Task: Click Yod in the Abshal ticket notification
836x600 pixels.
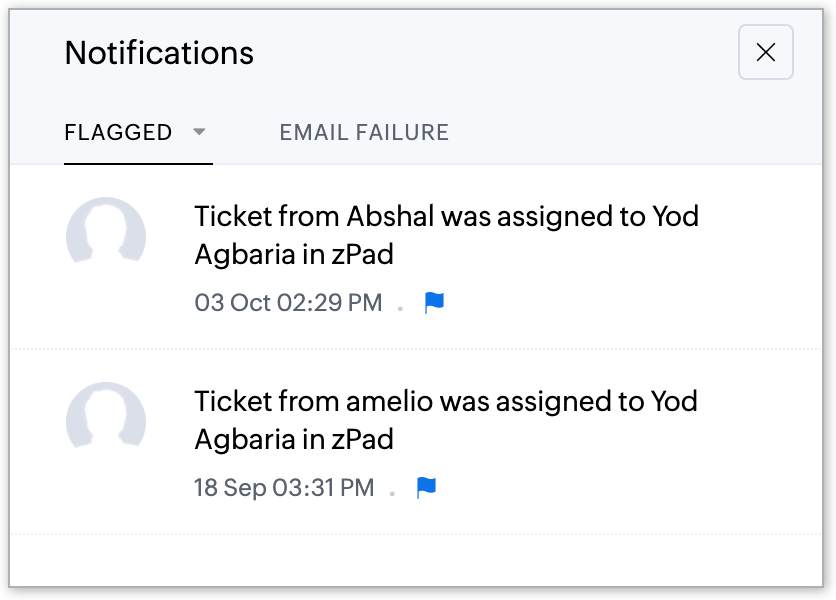Action: click(x=675, y=216)
